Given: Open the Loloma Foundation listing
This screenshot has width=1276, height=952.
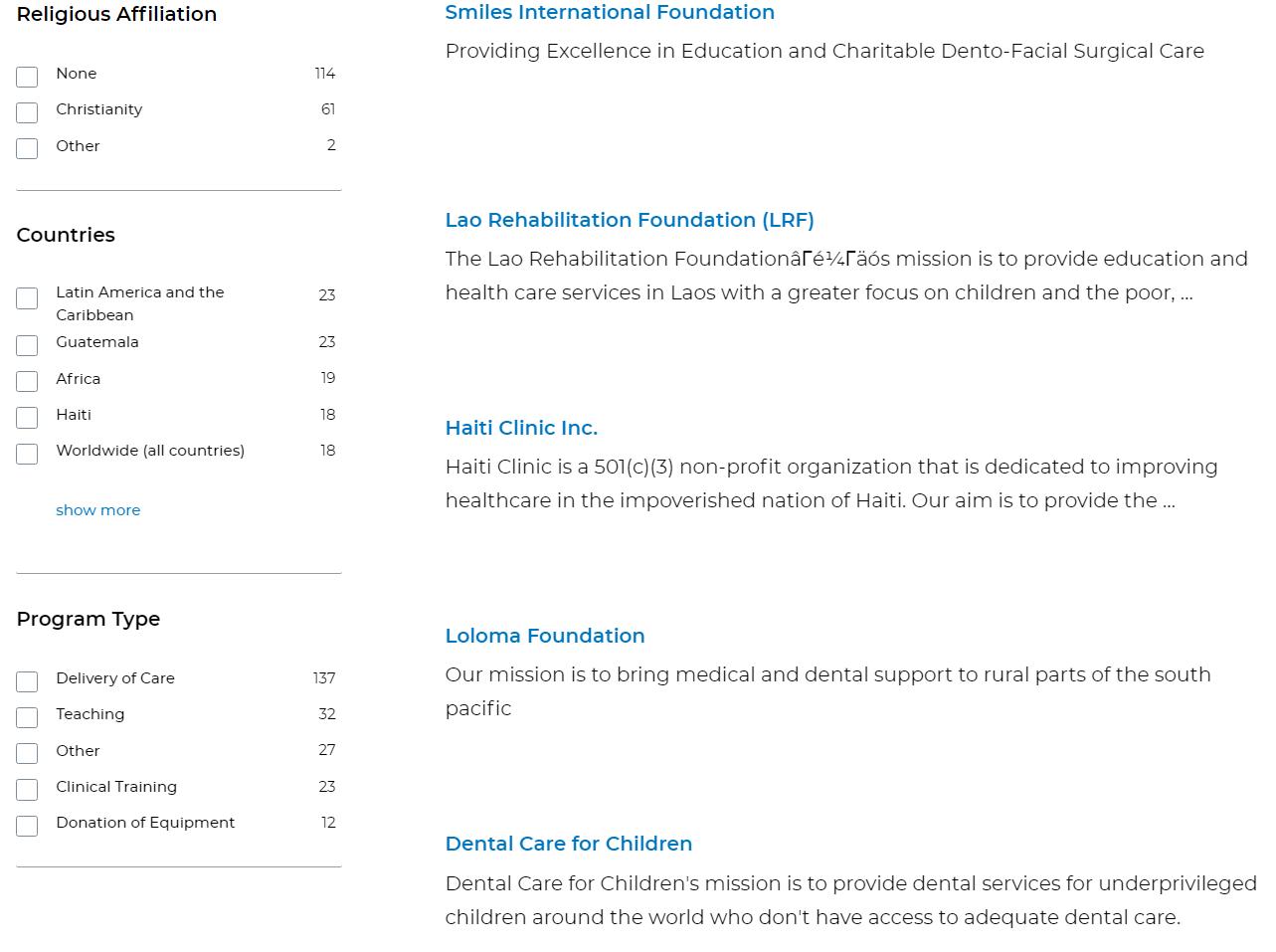Looking at the screenshot, I should click(545, 636).
